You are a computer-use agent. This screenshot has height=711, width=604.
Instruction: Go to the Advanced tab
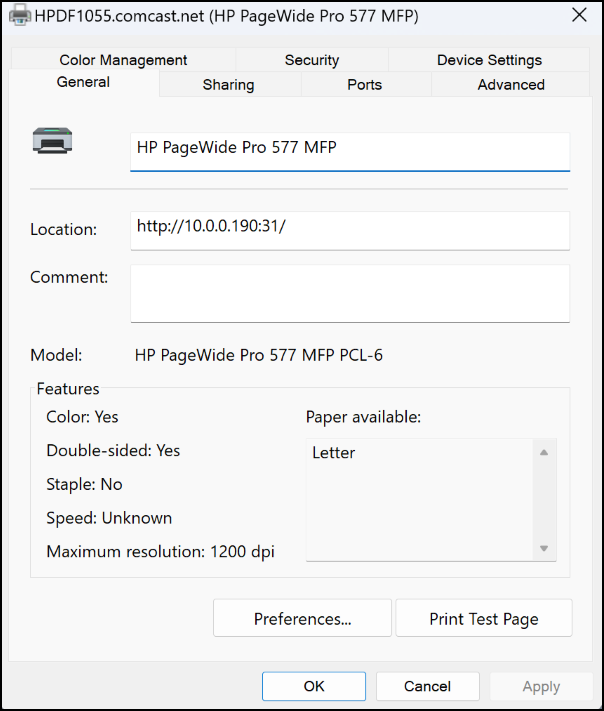pyautogui.click(x=511, y=85)
